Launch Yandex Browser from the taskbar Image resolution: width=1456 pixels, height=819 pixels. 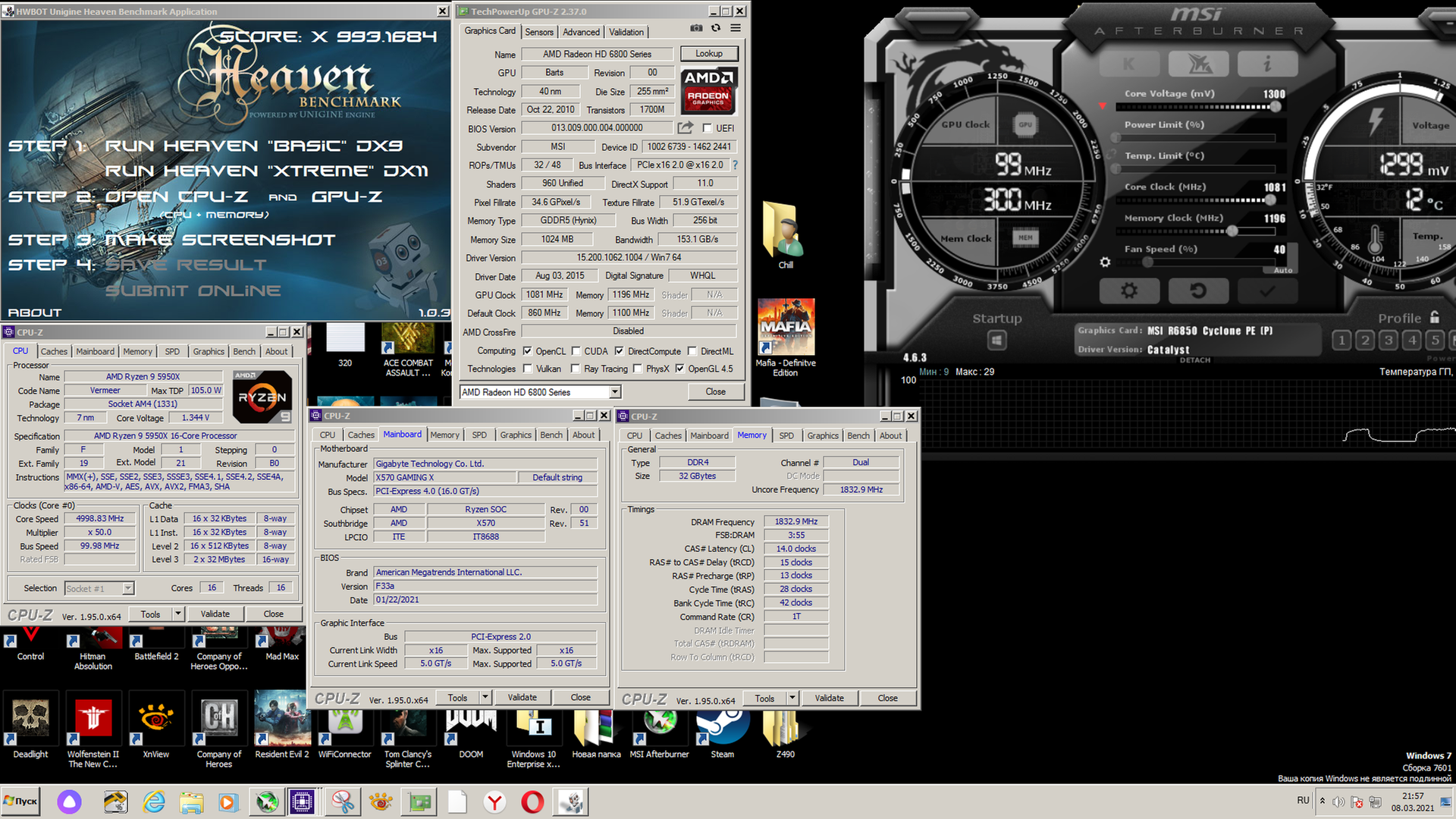(x=494, y=802)
